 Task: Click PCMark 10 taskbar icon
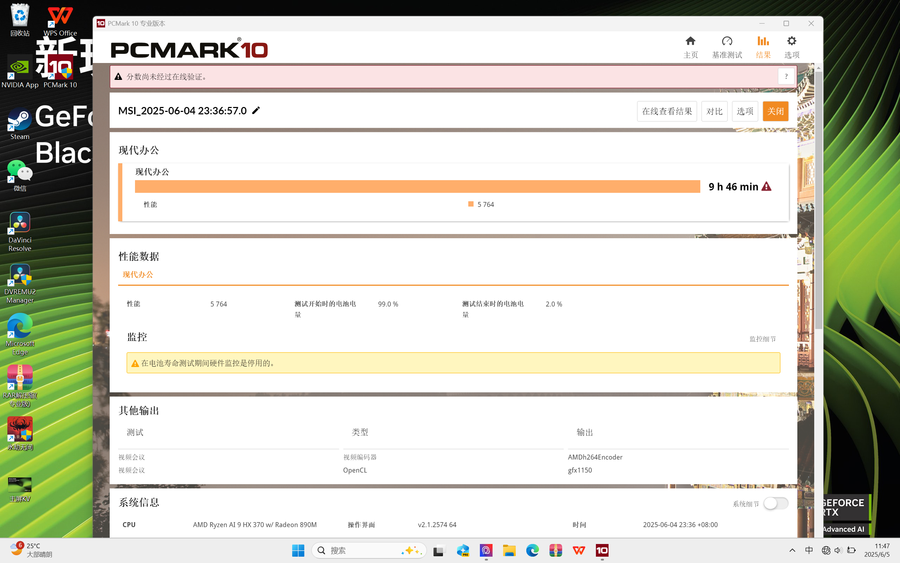coord(602,550)
